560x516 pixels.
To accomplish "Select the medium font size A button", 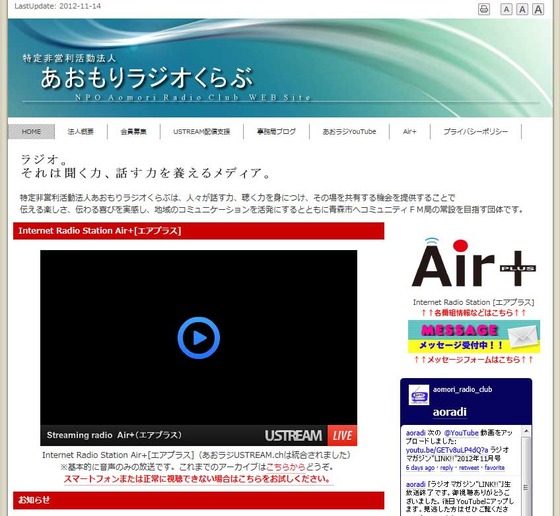I will pyautogui.click(x=522, y=9).
